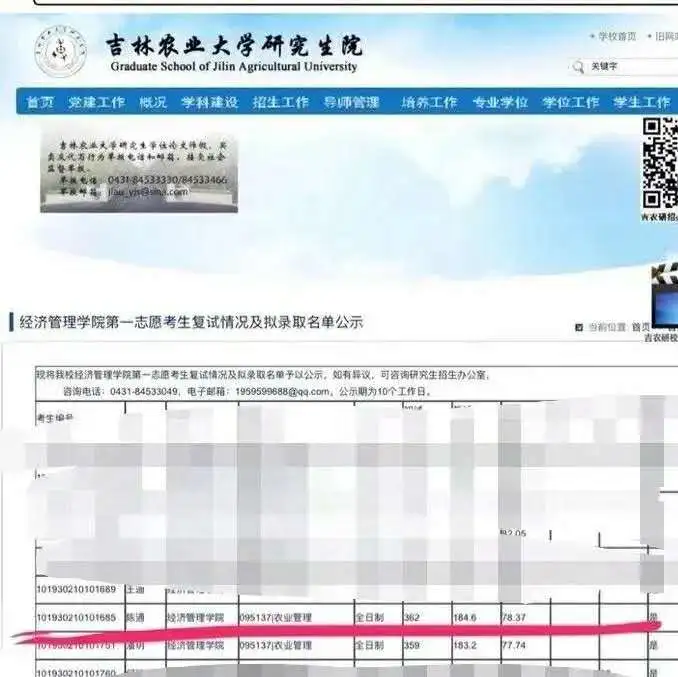Open the 党建工作 menu item
This screenshot has width=678, height=677.
(x=96, y=102)
